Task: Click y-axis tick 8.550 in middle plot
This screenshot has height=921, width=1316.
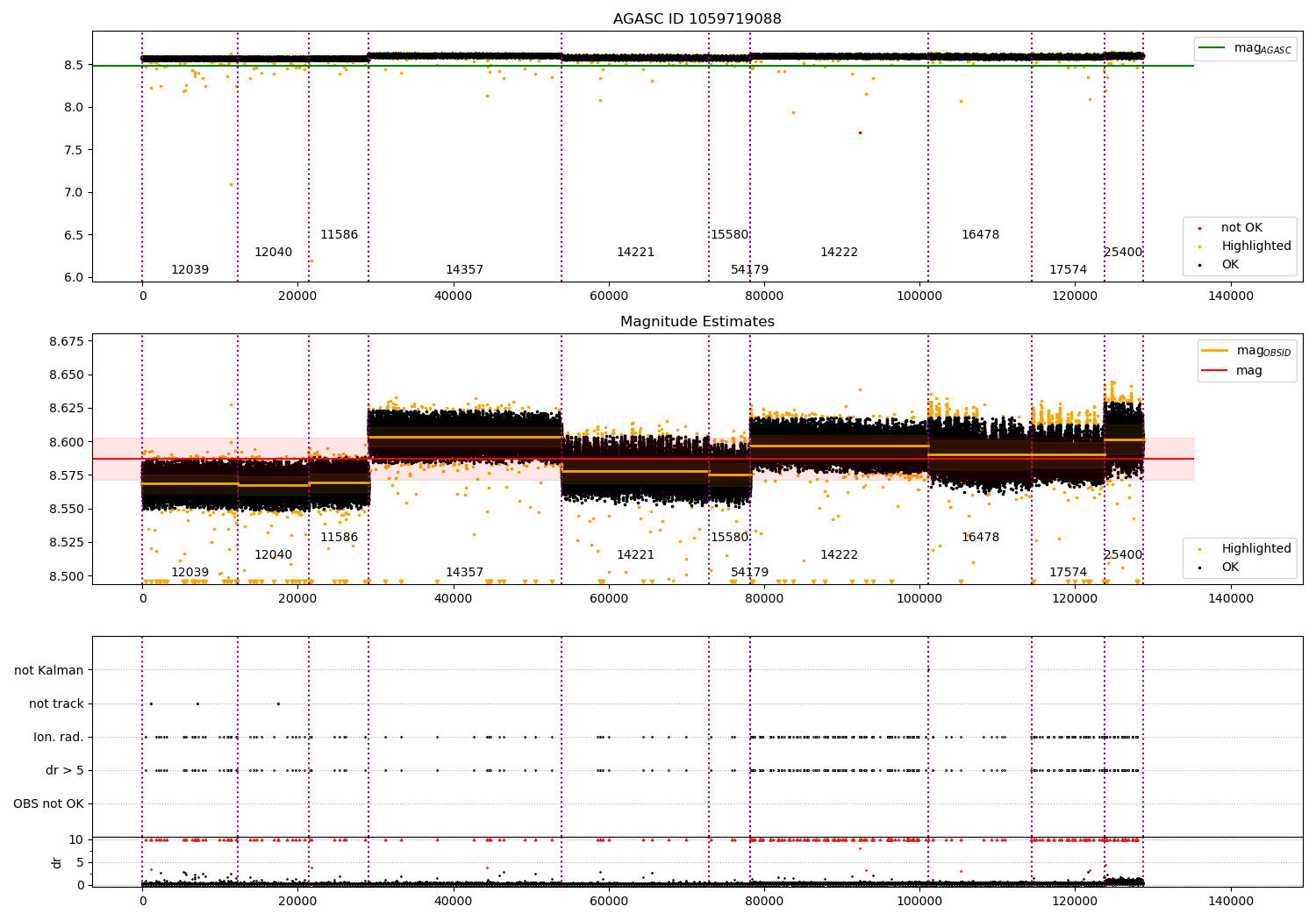Action: (x=67, y=510)
